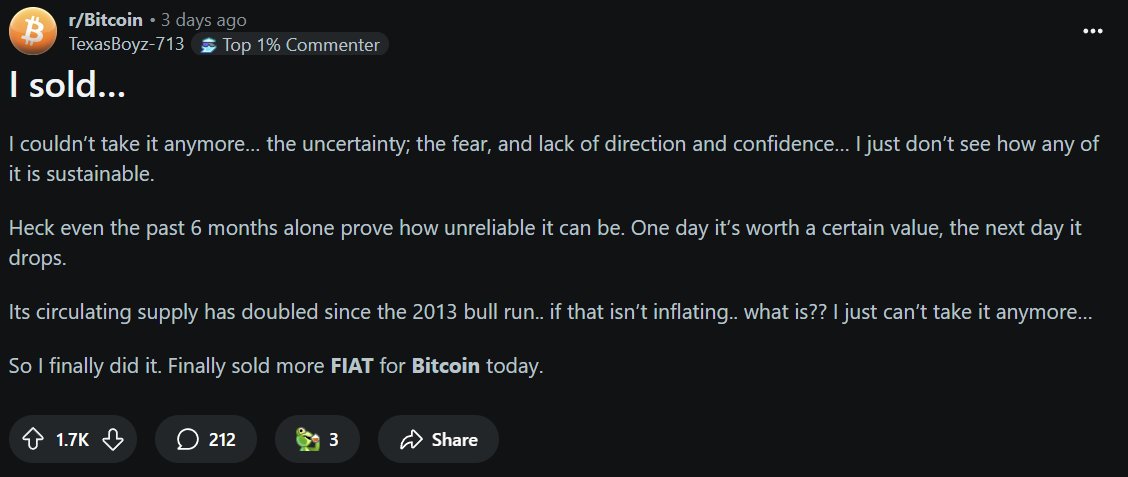This screenshot has height=477, width=1128.
Task: Upvote the "I sold..." post
Action: [x=33, y=439]
